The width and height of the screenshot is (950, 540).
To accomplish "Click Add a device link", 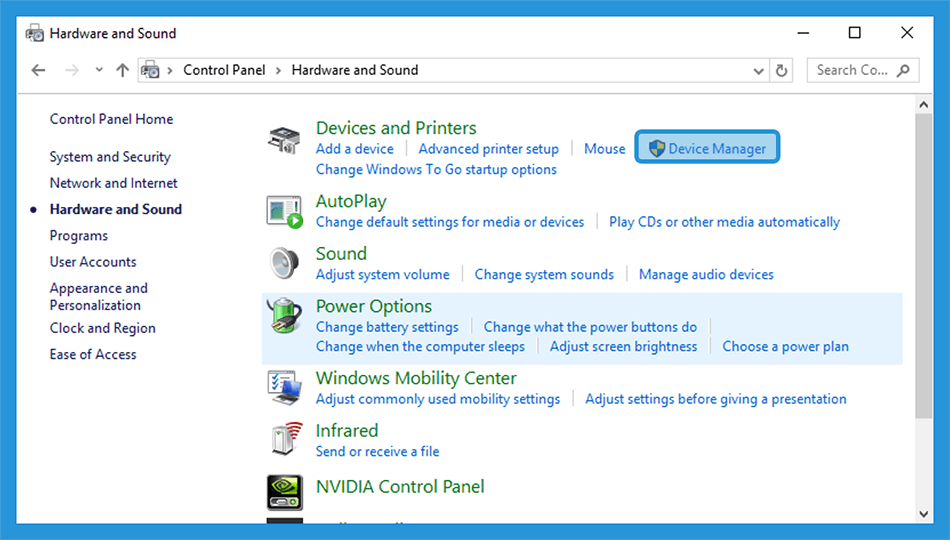I will tap(354, 149).
